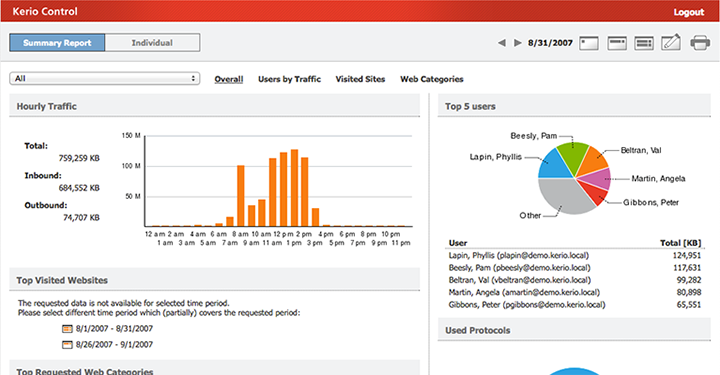The image size is (720, 375).
Task: Select the monthly view calendar icon
Action: click(x=644, y=43)
